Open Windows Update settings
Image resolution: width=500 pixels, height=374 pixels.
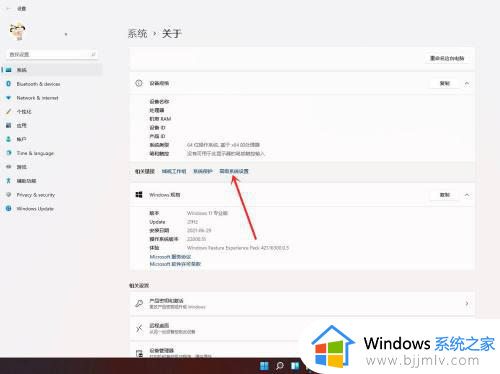click(52, 209)
